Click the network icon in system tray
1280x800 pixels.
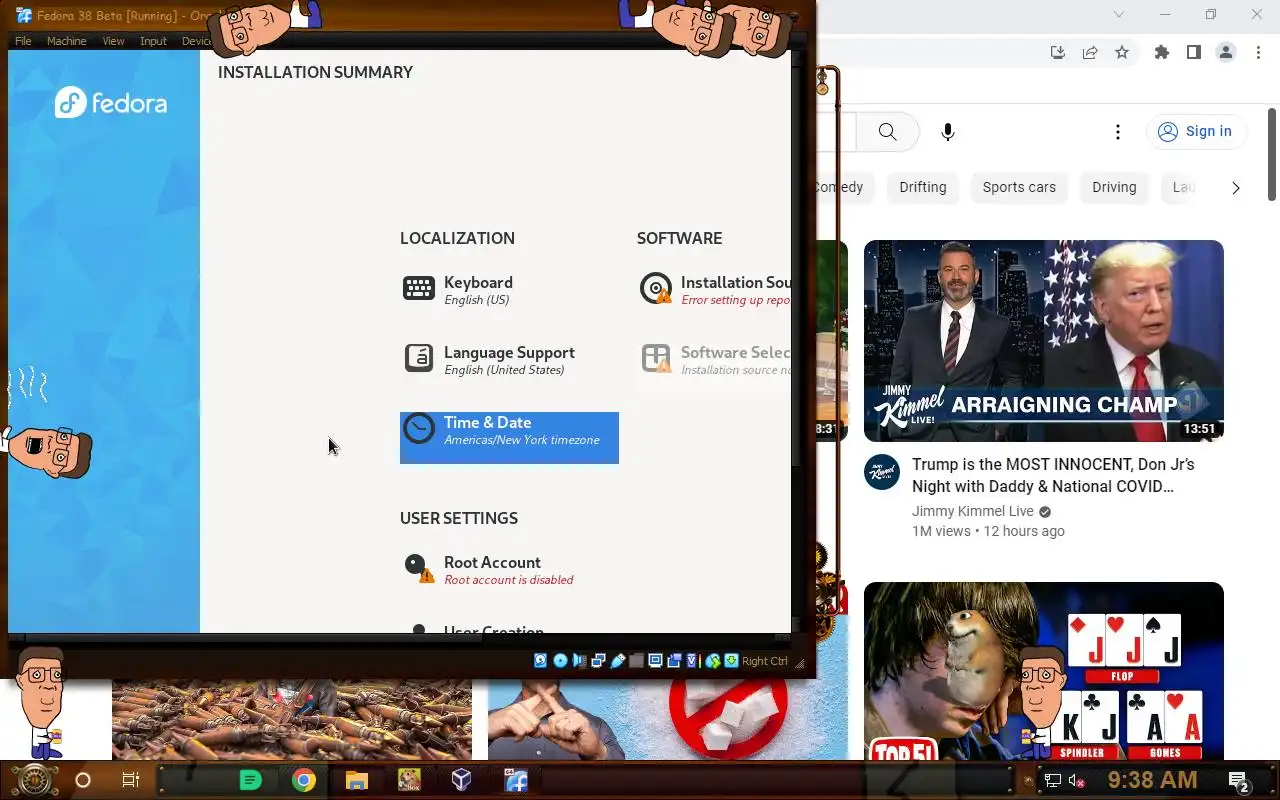pos(1053,781)
